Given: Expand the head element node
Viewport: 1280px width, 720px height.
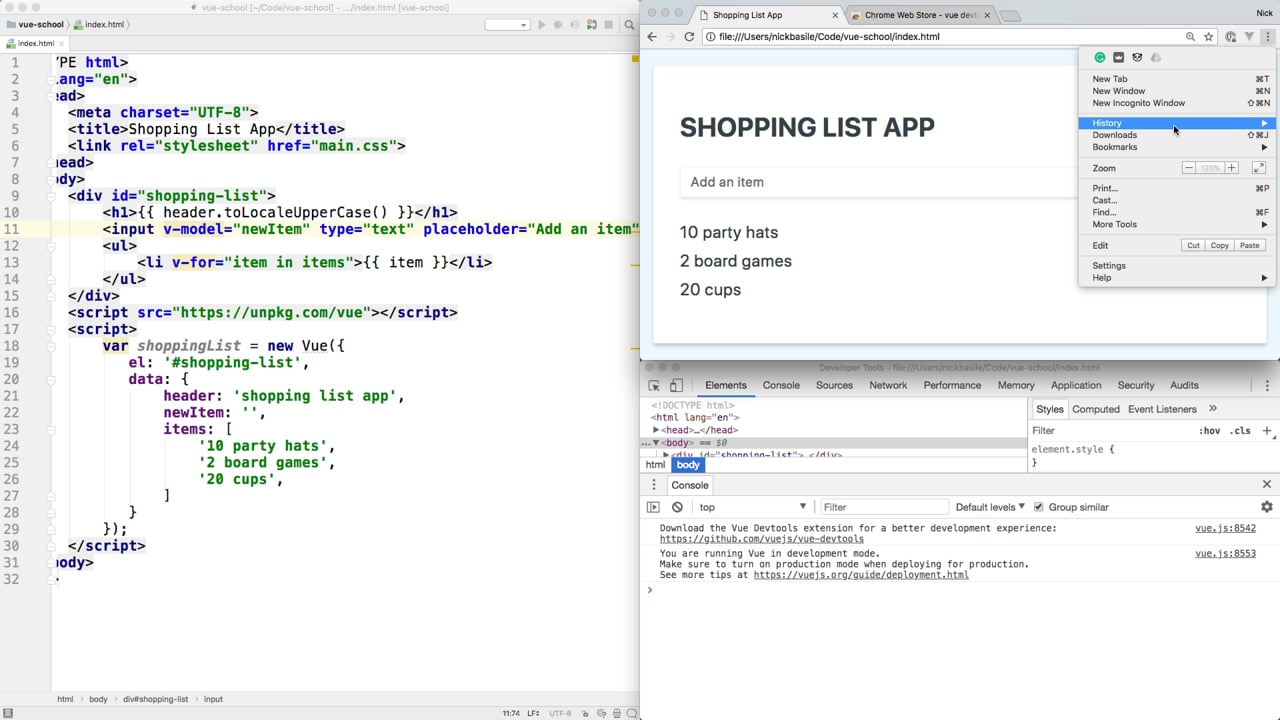Looking at the screenshot, I should point(656,430).
